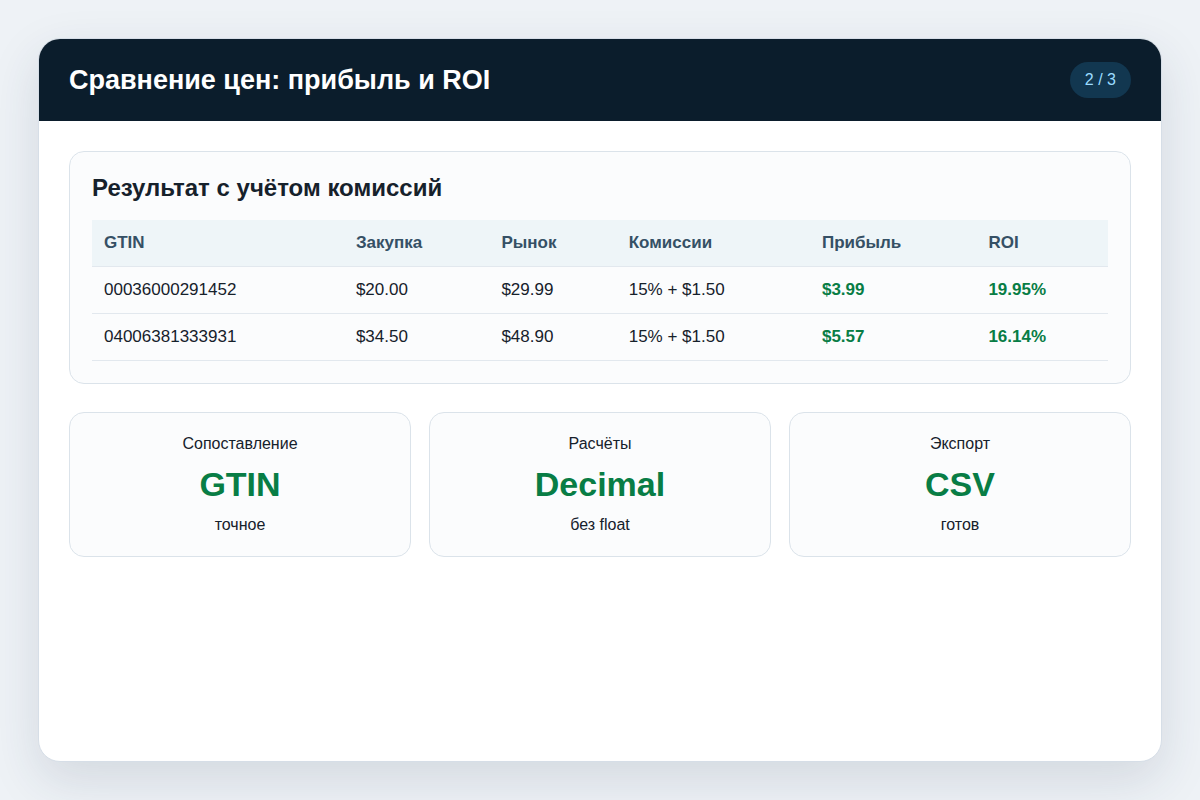
Task: Select the "без float" caption
Action: (600, 525)
